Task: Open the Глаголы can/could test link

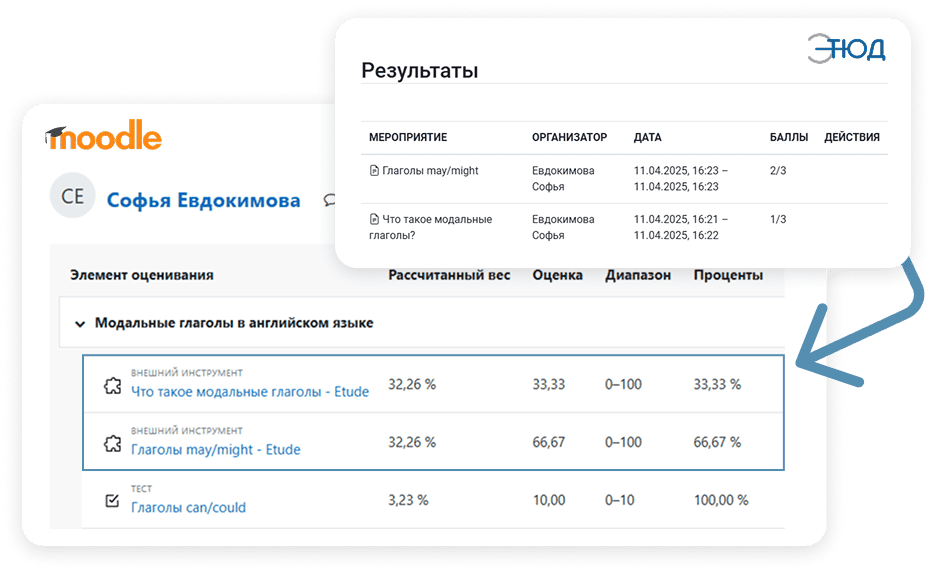Action: (188, 507)
